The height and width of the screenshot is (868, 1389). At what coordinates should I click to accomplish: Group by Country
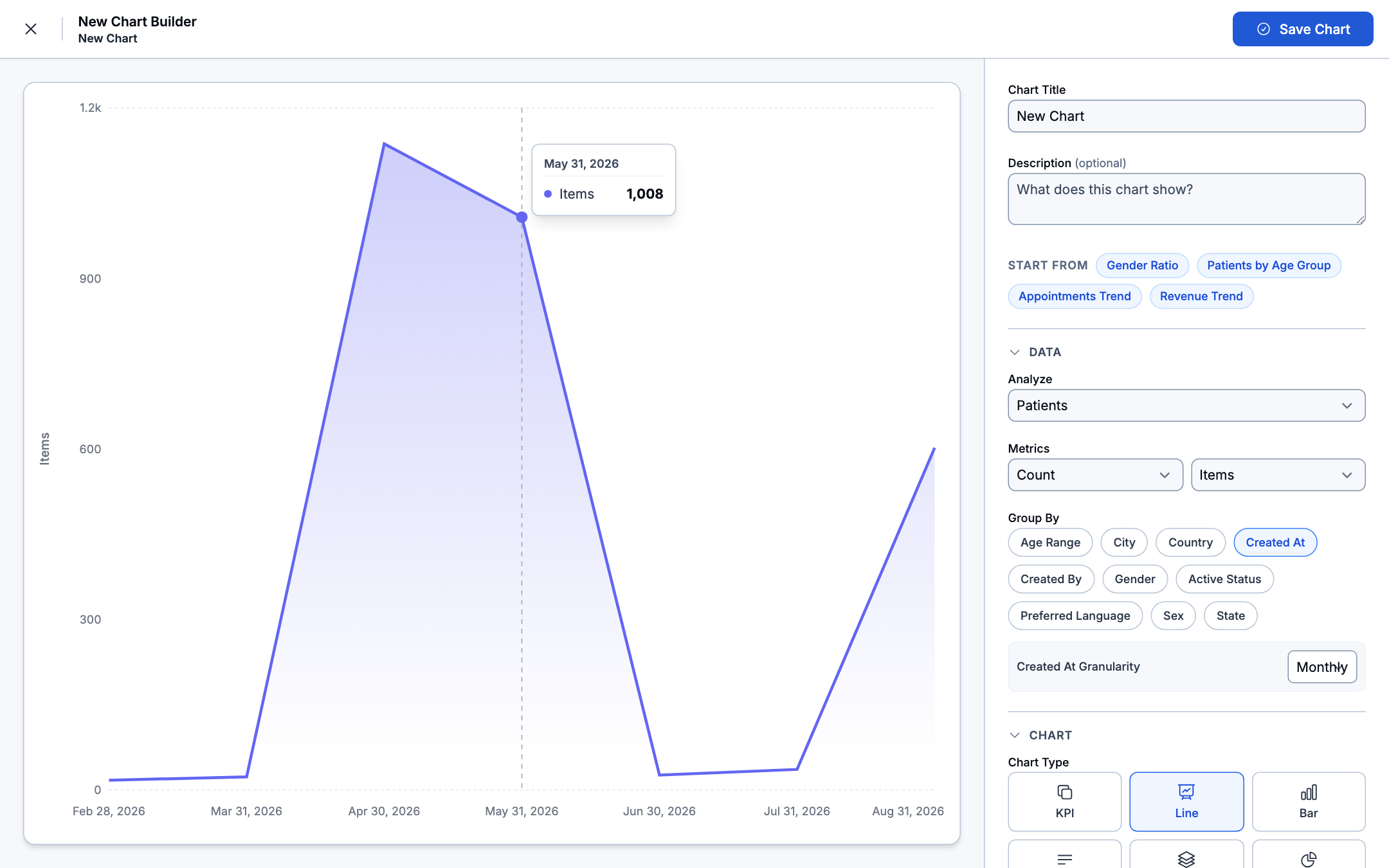point(1190,543)
